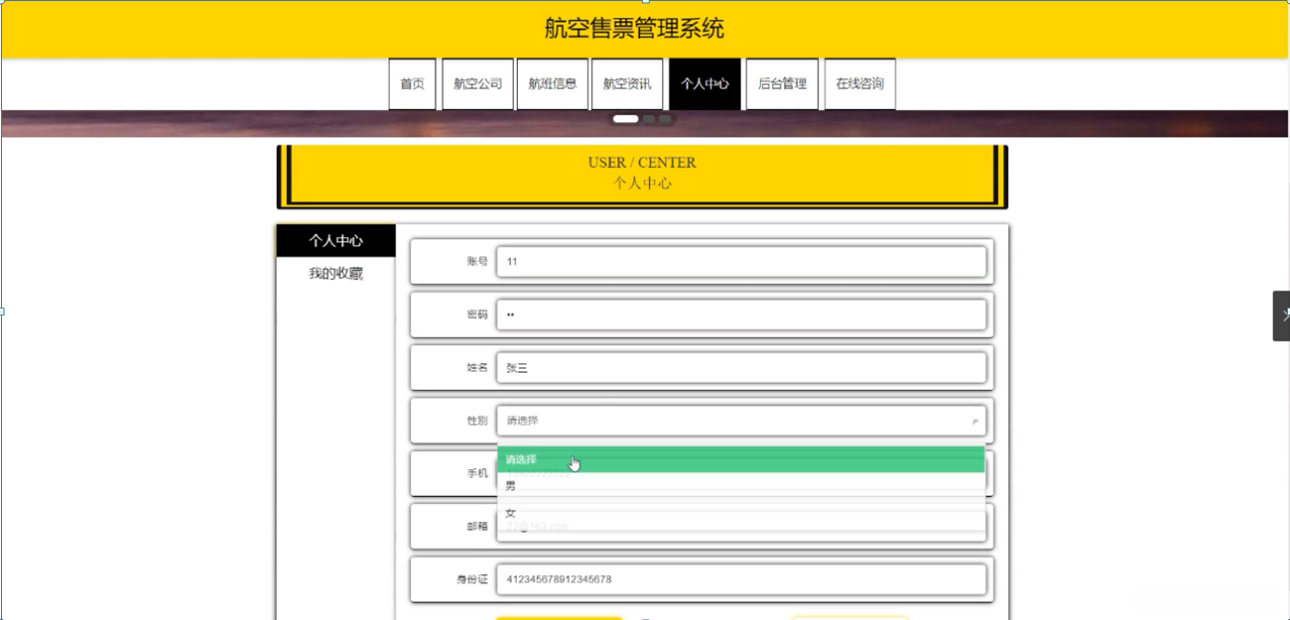Viewport: 1290px width, 620px height.
Task: Click the 账号 input field
Action: (741, 262)
